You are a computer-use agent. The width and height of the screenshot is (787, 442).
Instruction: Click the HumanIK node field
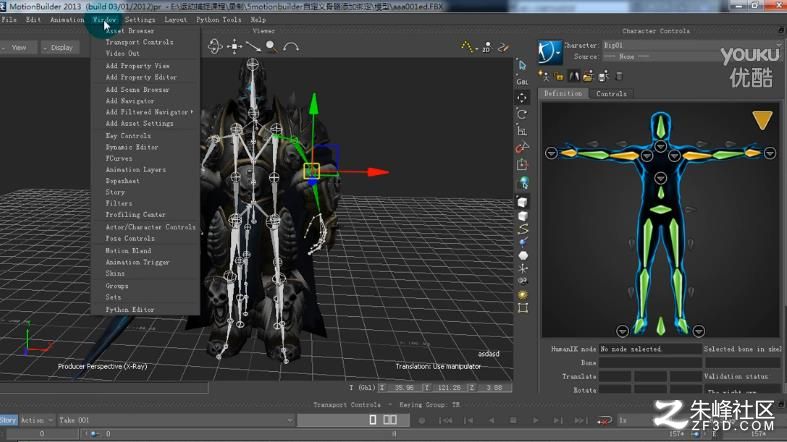(x=650, y=349)
